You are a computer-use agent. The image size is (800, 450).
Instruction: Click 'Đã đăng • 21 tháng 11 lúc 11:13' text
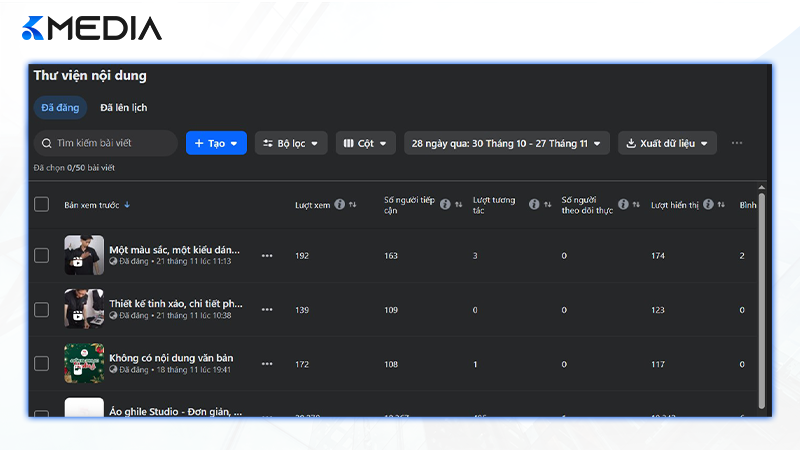pos(175,261)
